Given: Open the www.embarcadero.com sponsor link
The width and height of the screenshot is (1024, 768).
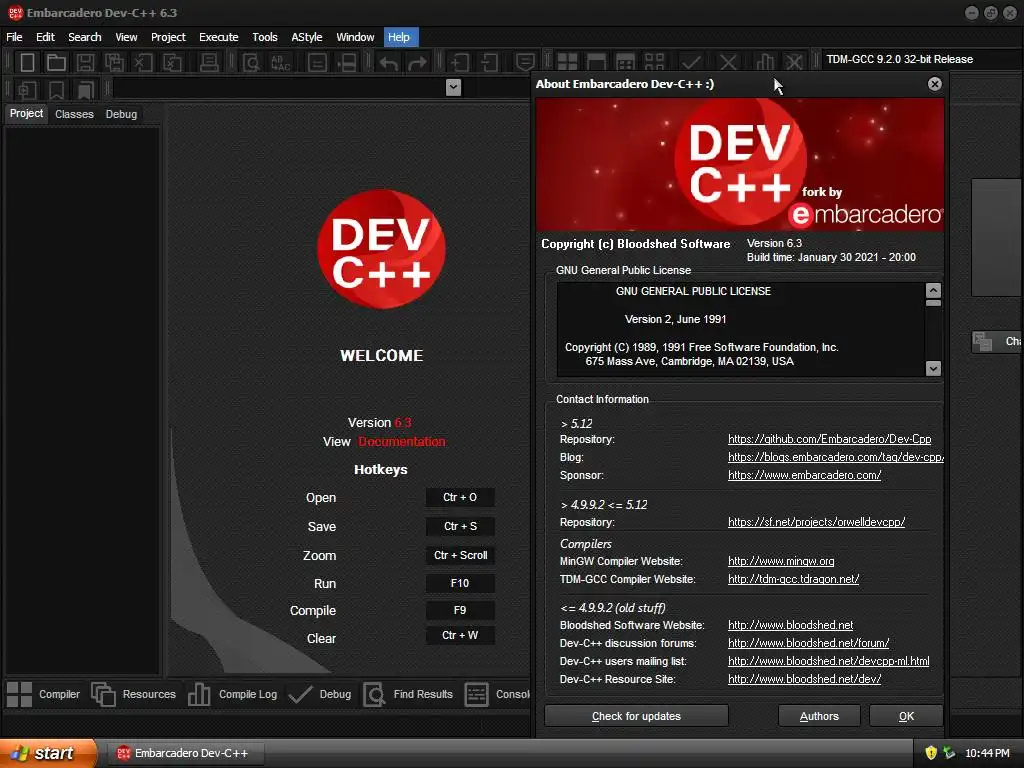Looking at the screenshot, I should pyautogui.click(x=805, y=475).
